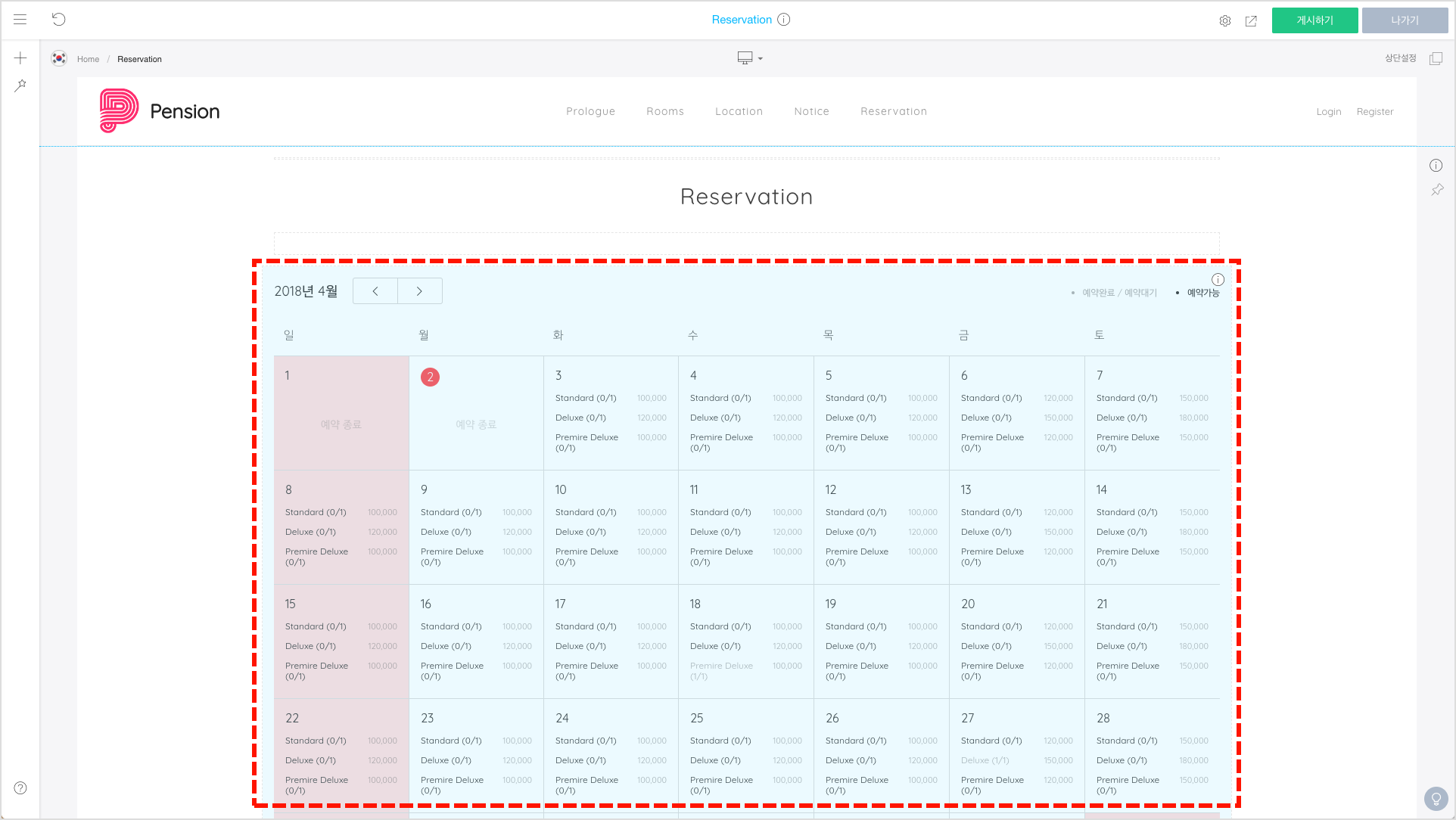This screenshot has width=1456, height=820.
Task: Click the help question mark icon
Action: point(20,787)
